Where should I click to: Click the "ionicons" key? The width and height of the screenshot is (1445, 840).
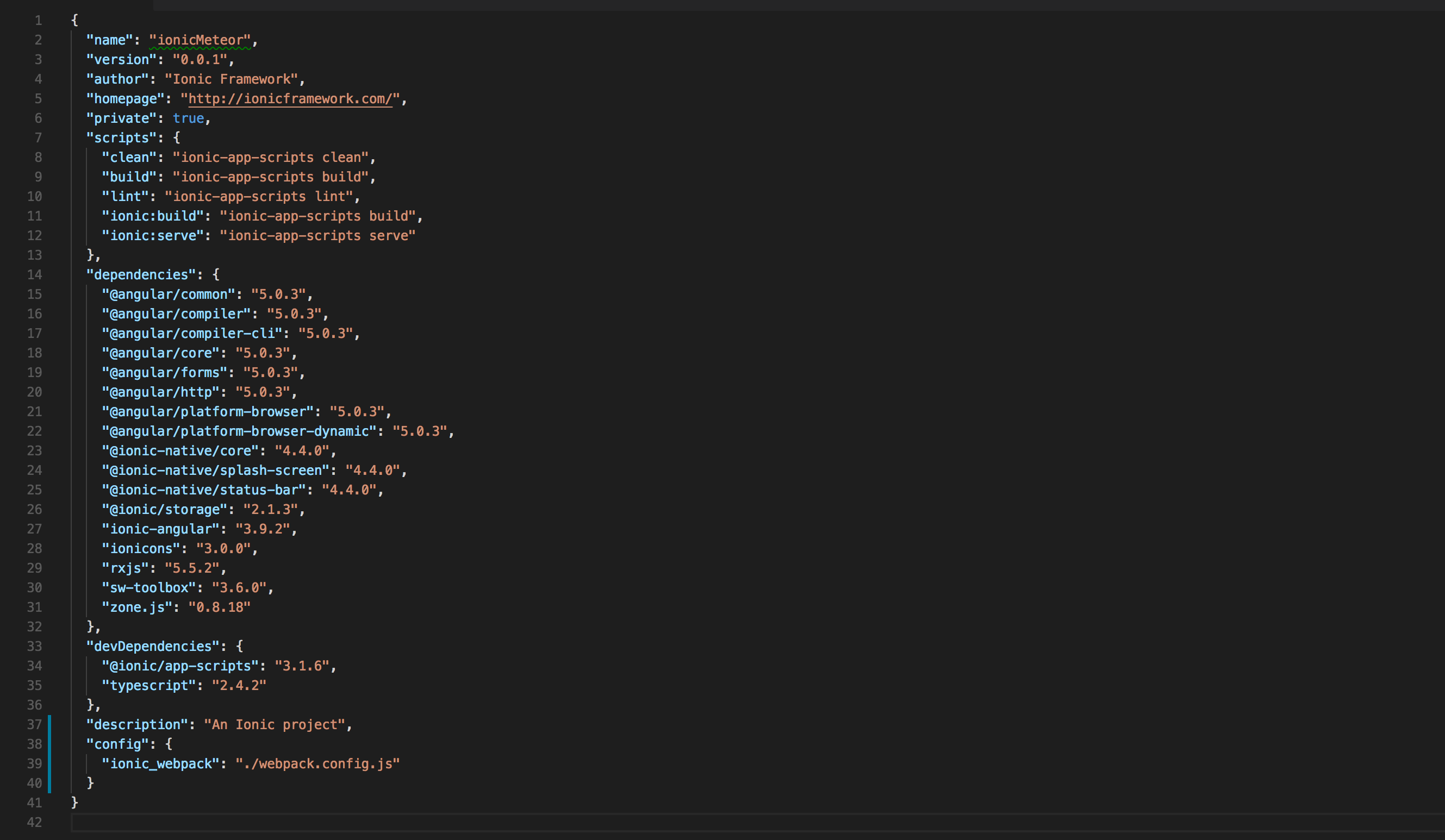141,548
